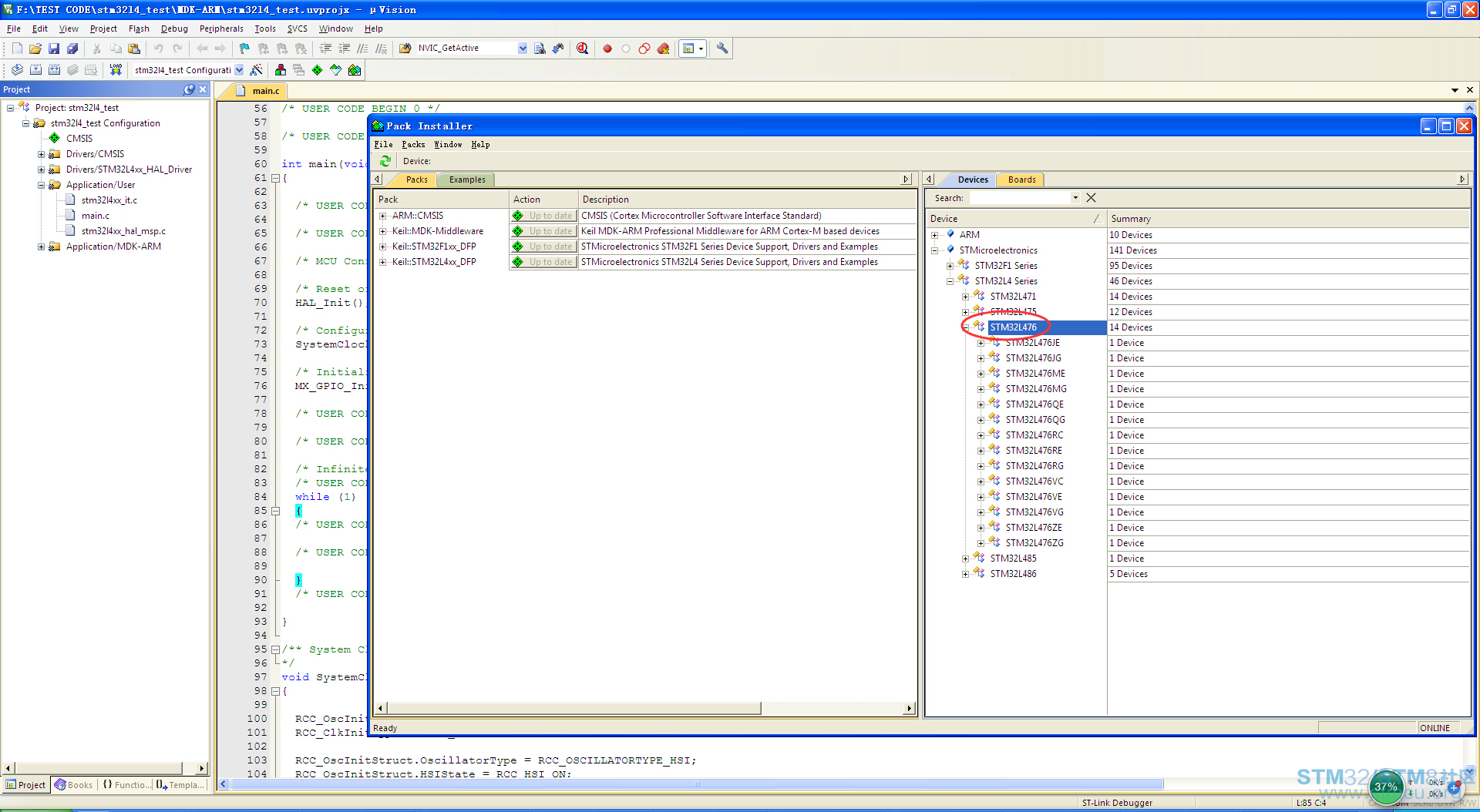1480x812 pixels.
Task: Open the stm32l4_test Configuration target dropdown
Action: pos(239,70)
